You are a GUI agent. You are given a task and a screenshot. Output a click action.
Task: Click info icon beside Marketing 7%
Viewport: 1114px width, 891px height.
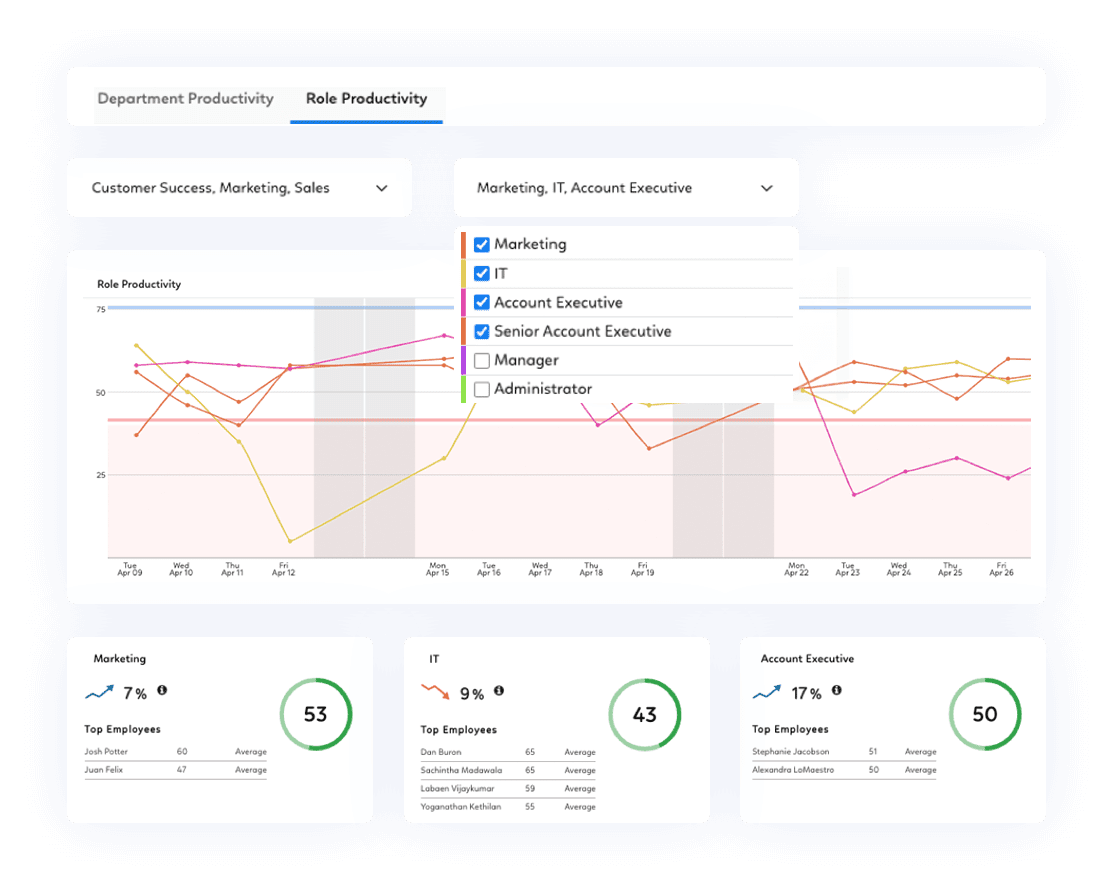162,690
